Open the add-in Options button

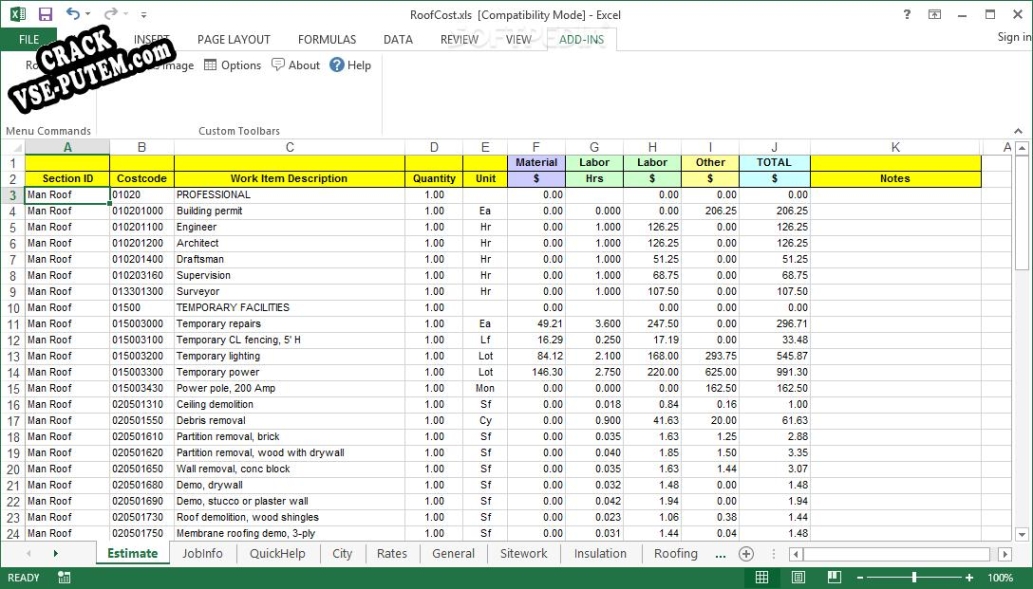point(233,65)
